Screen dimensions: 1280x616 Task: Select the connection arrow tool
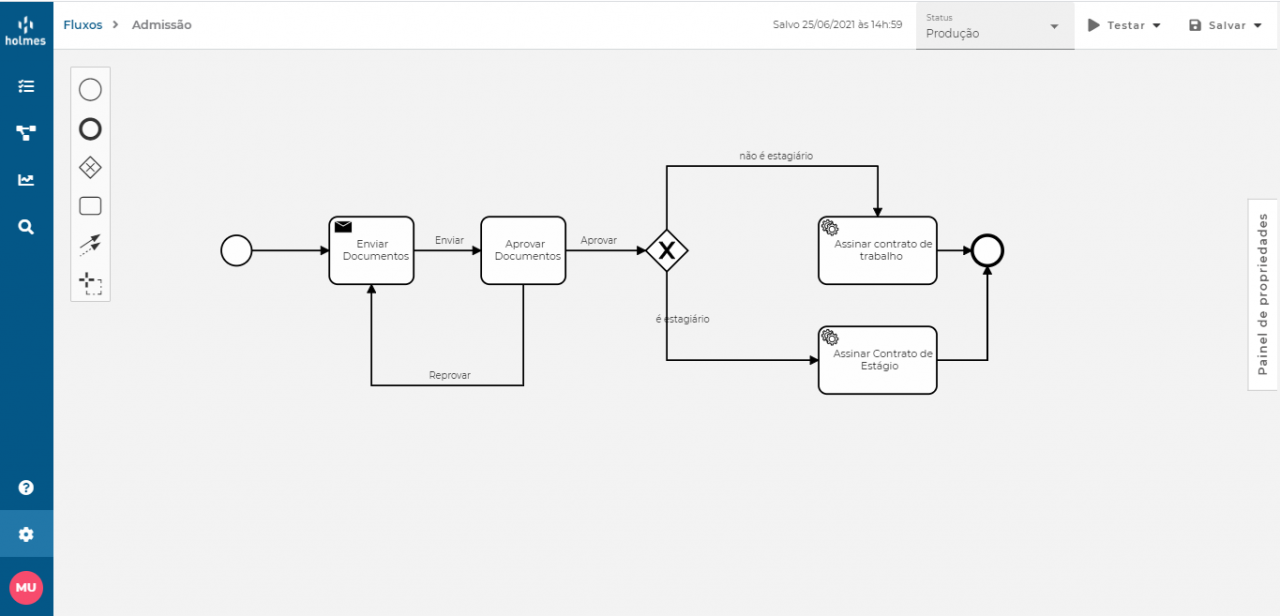click(x=90, y=244)
